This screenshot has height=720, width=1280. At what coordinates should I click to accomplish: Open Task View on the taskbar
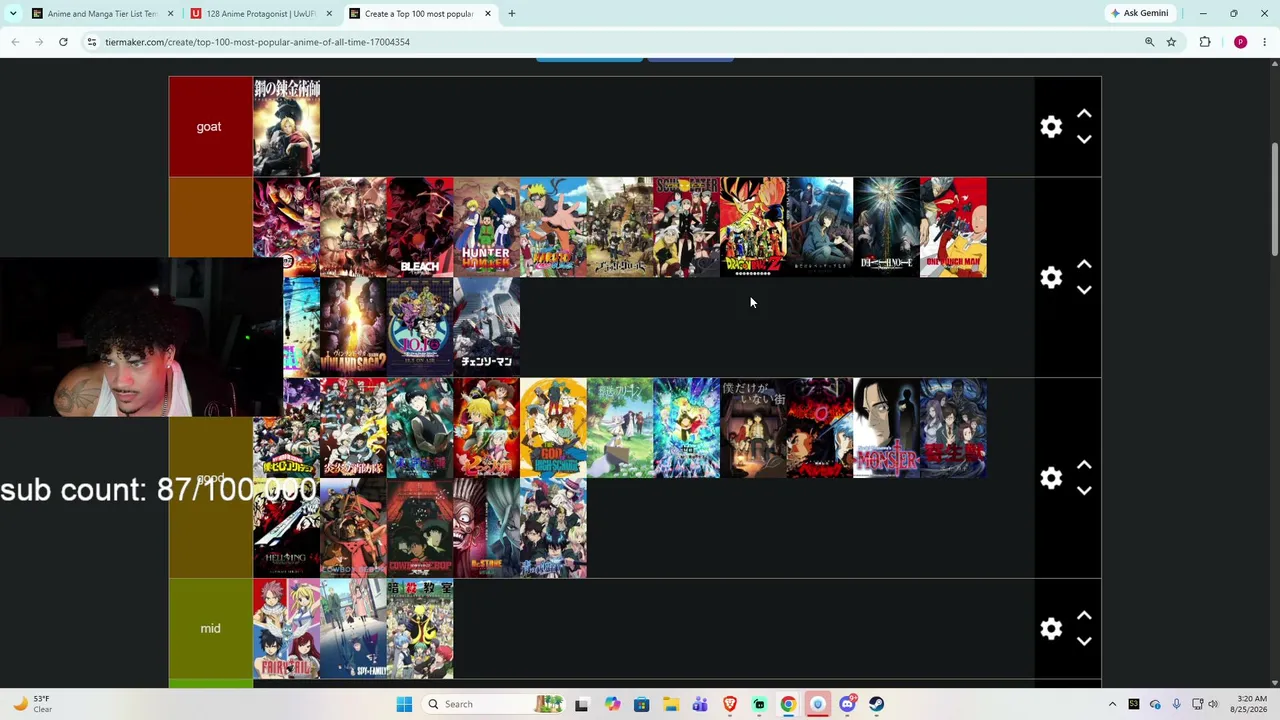[582, 704]
